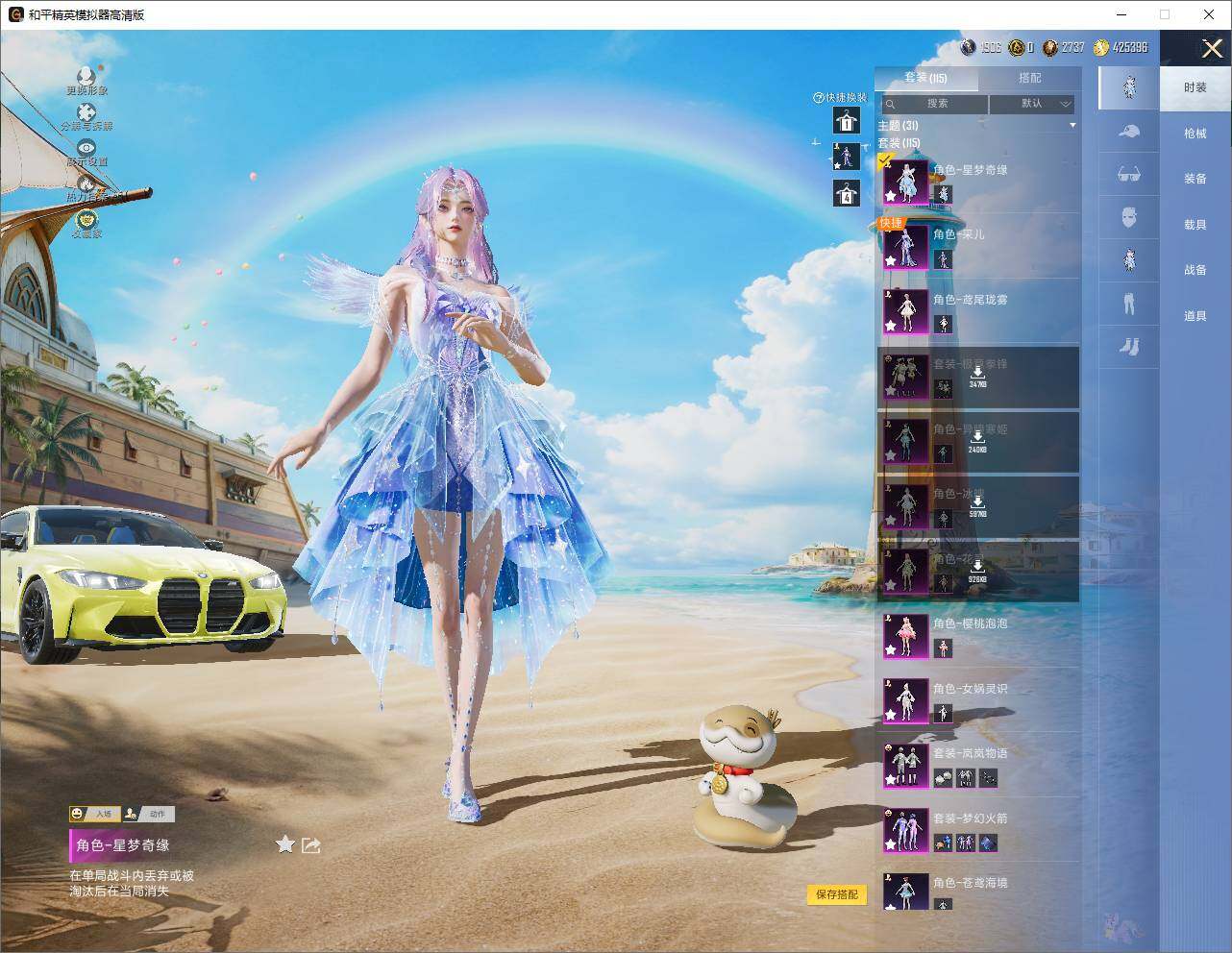1232x953 pixels.
Task: Click the gold coin icon showing 425396
Action: [1101, 47]
